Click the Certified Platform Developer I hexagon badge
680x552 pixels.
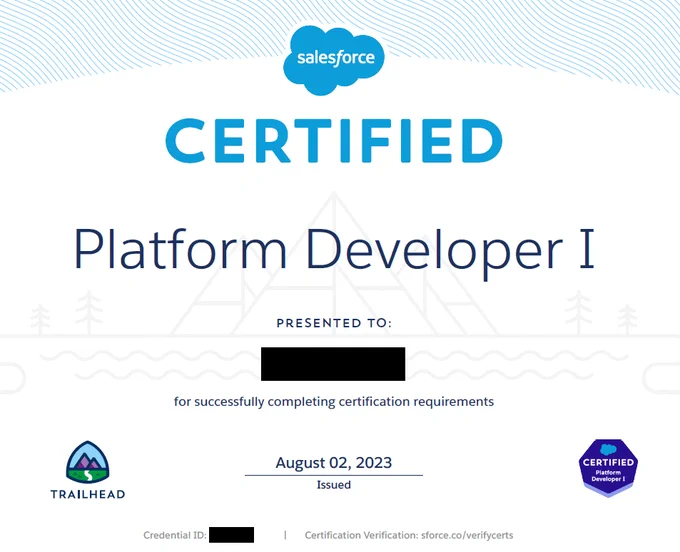point(608,468)
